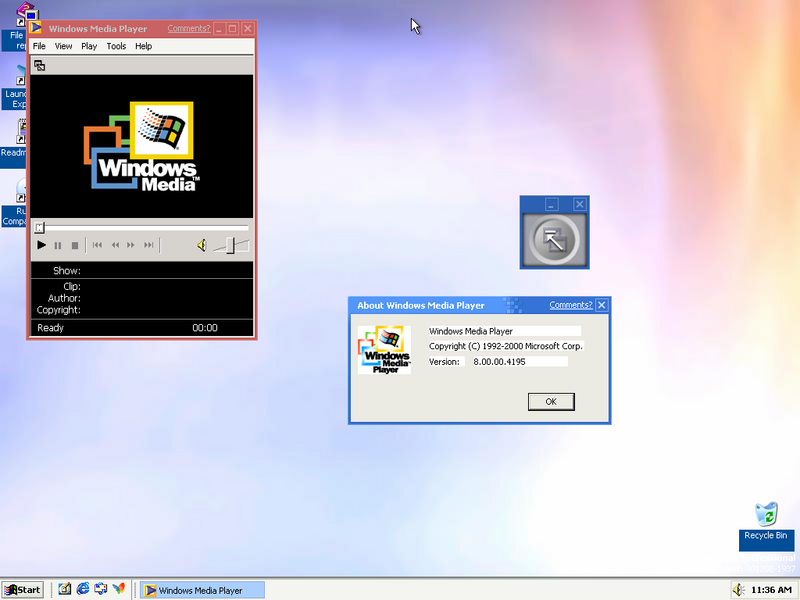Click the Windows Media Player taskbar button
800x600 pixels.
click(202, 590)
